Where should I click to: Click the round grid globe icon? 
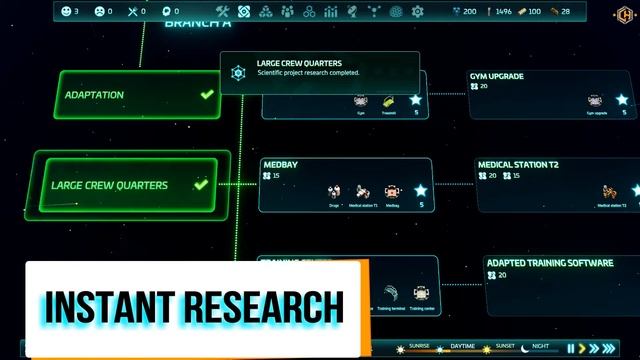[396, 12]
